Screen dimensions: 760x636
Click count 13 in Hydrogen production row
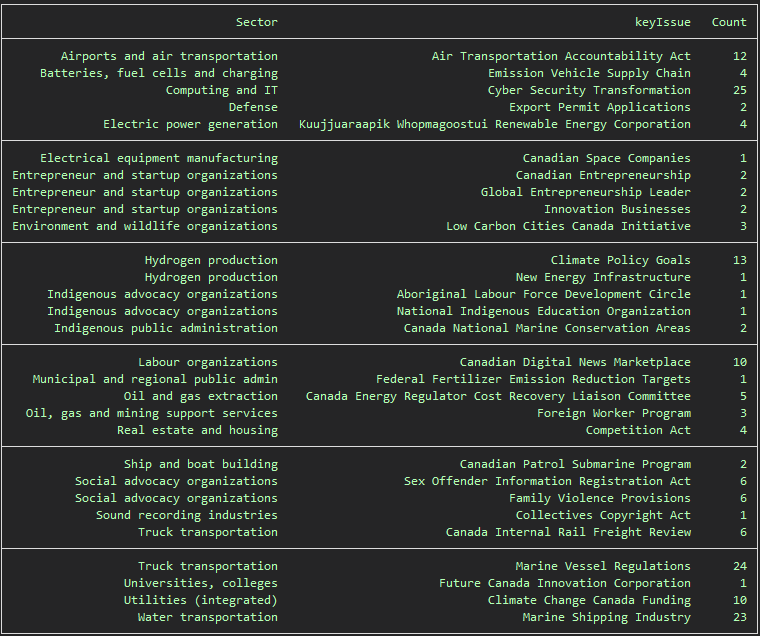tap(740, 260)
